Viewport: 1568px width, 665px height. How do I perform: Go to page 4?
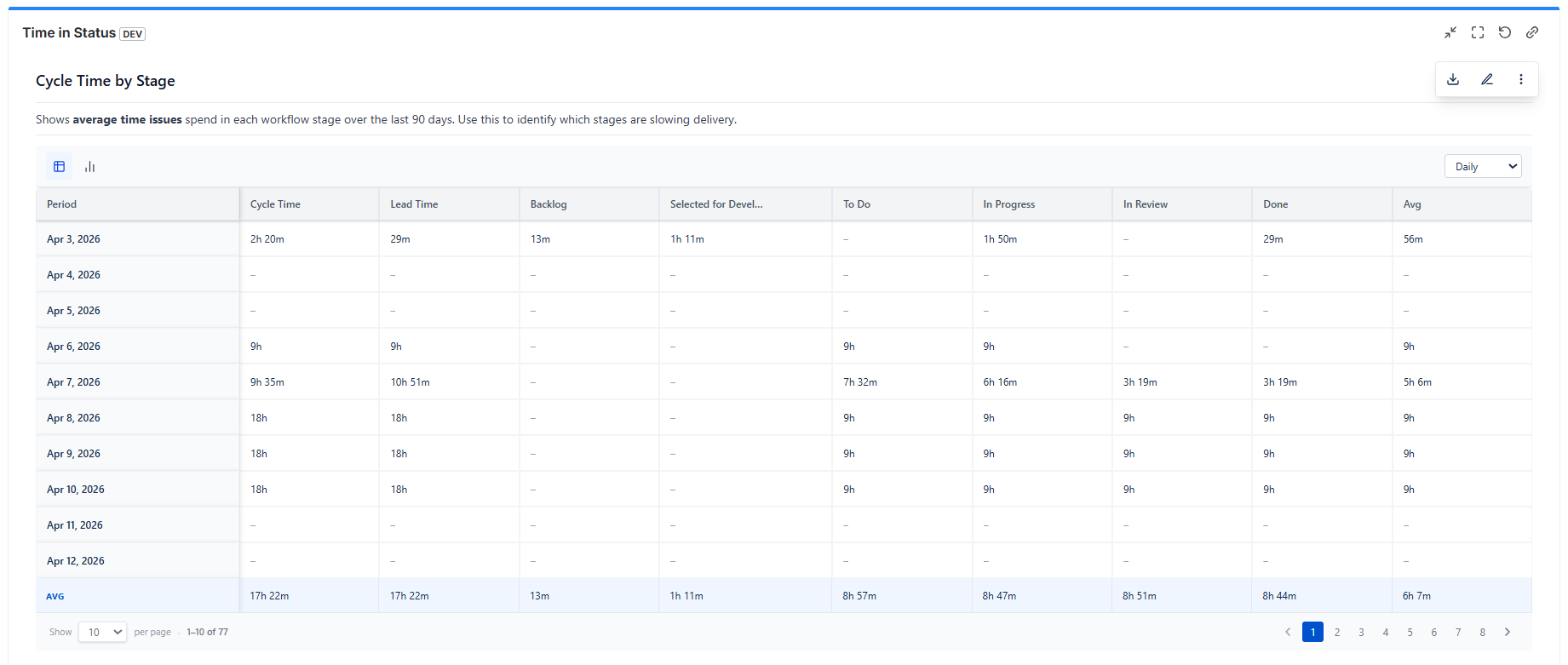coord(1386,632)
